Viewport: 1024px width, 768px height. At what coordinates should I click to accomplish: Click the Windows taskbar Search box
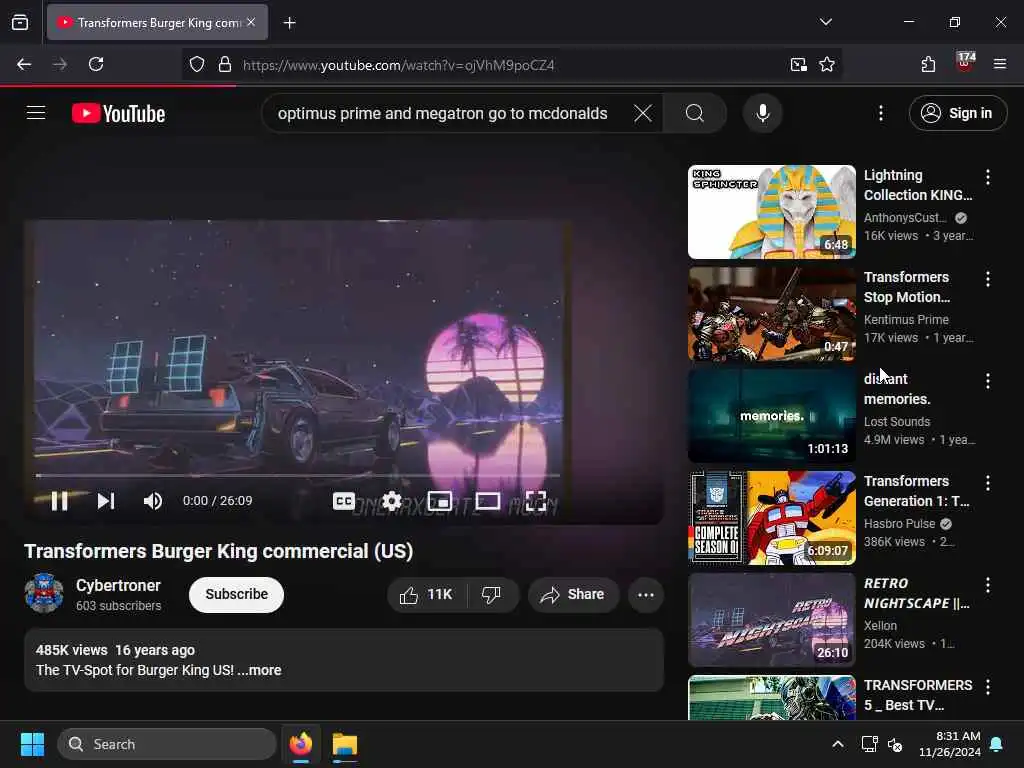point(167,744)
